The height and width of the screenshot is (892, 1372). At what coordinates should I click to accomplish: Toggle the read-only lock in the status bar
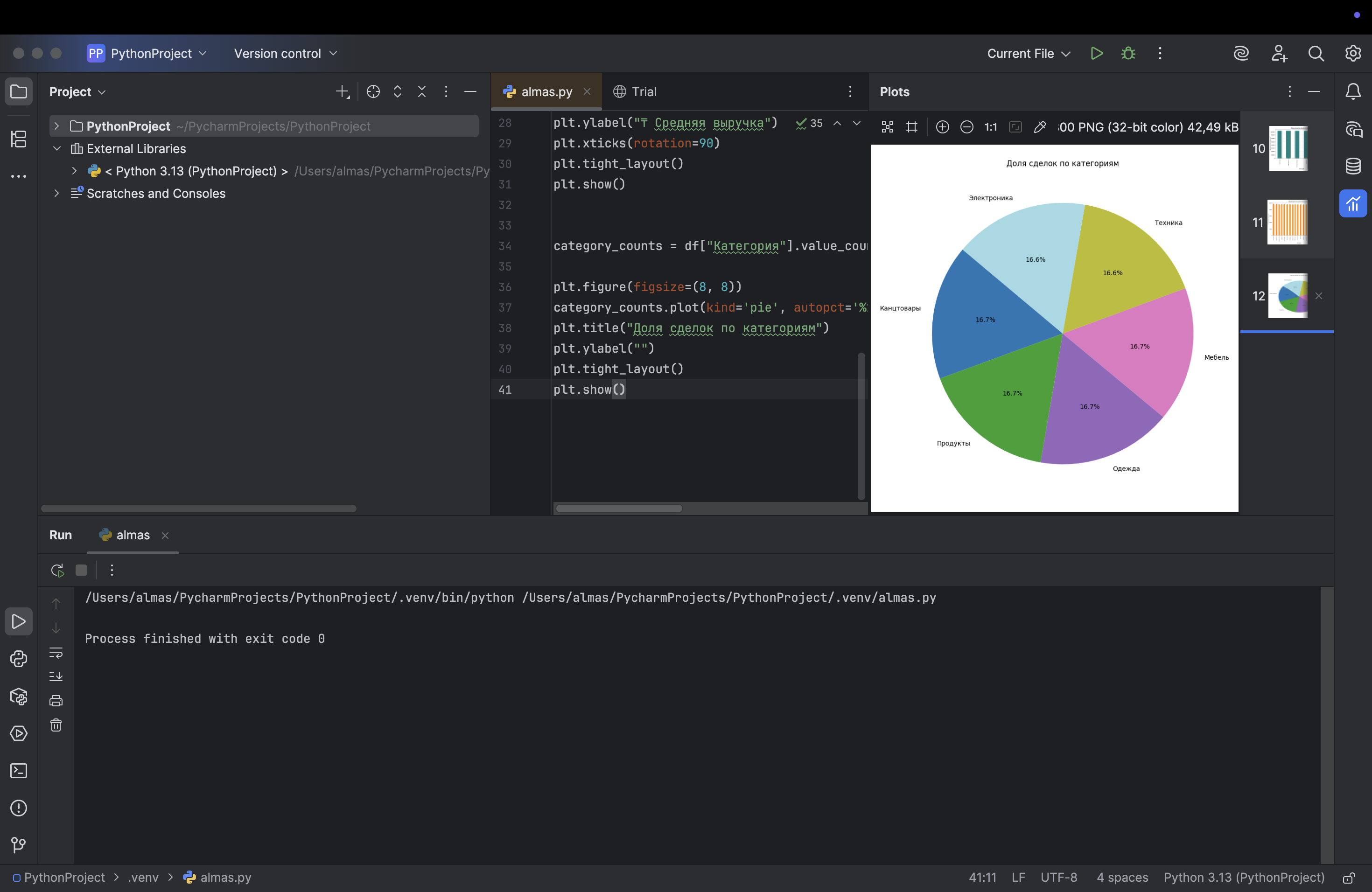point(1348,878)
